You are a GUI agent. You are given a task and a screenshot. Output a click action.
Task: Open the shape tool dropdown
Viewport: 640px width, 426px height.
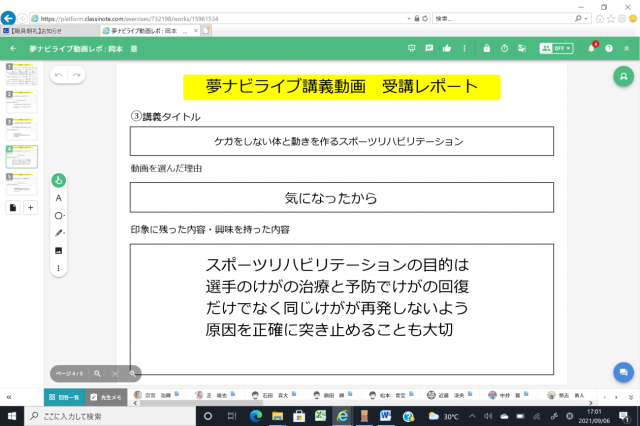(59, 215)
